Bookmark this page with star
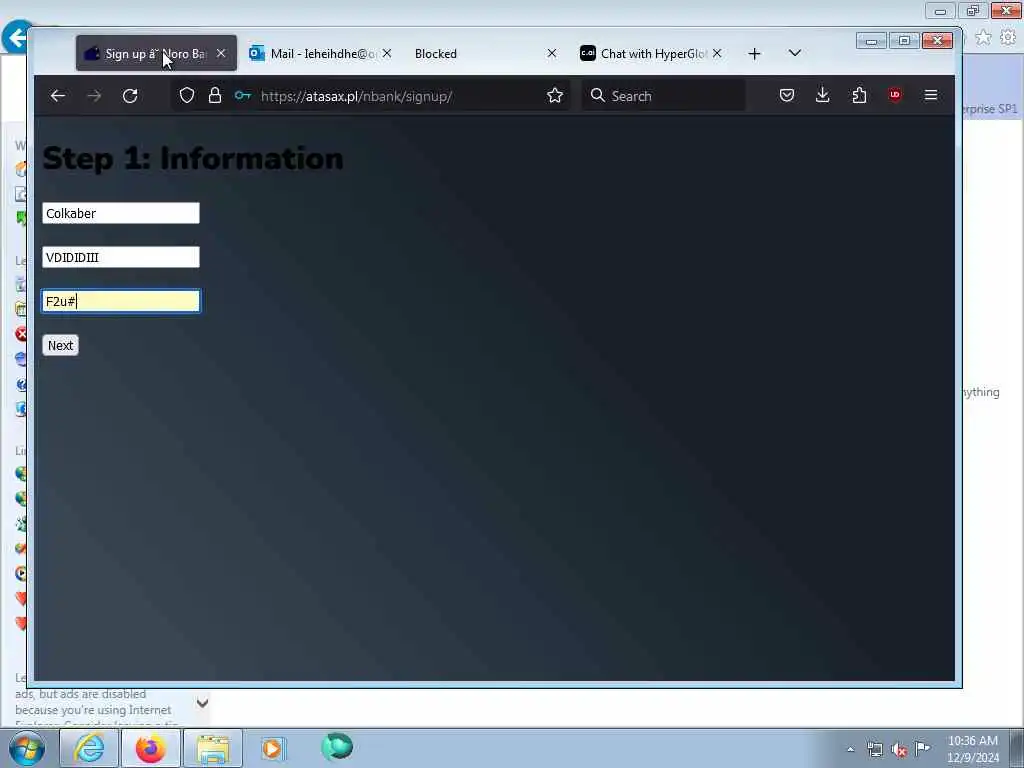1024x768 pixels. [554, 95]
